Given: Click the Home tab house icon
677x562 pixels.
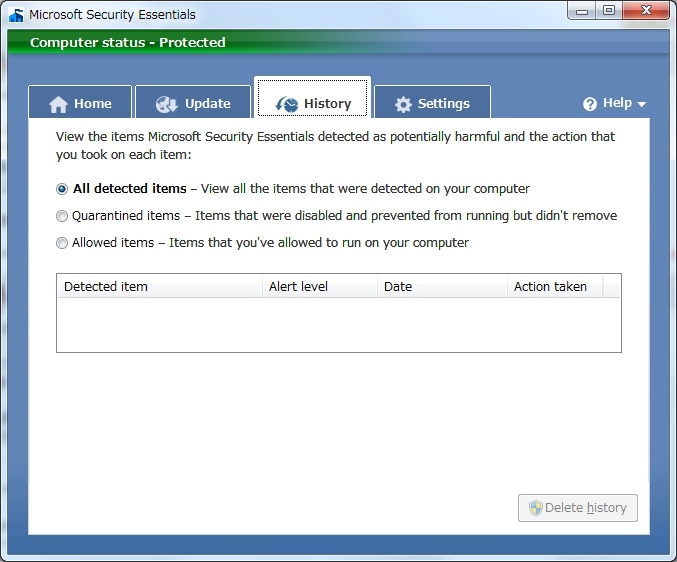Looking at the screenshot, I should pyautogui.click(x=58, y=104).
